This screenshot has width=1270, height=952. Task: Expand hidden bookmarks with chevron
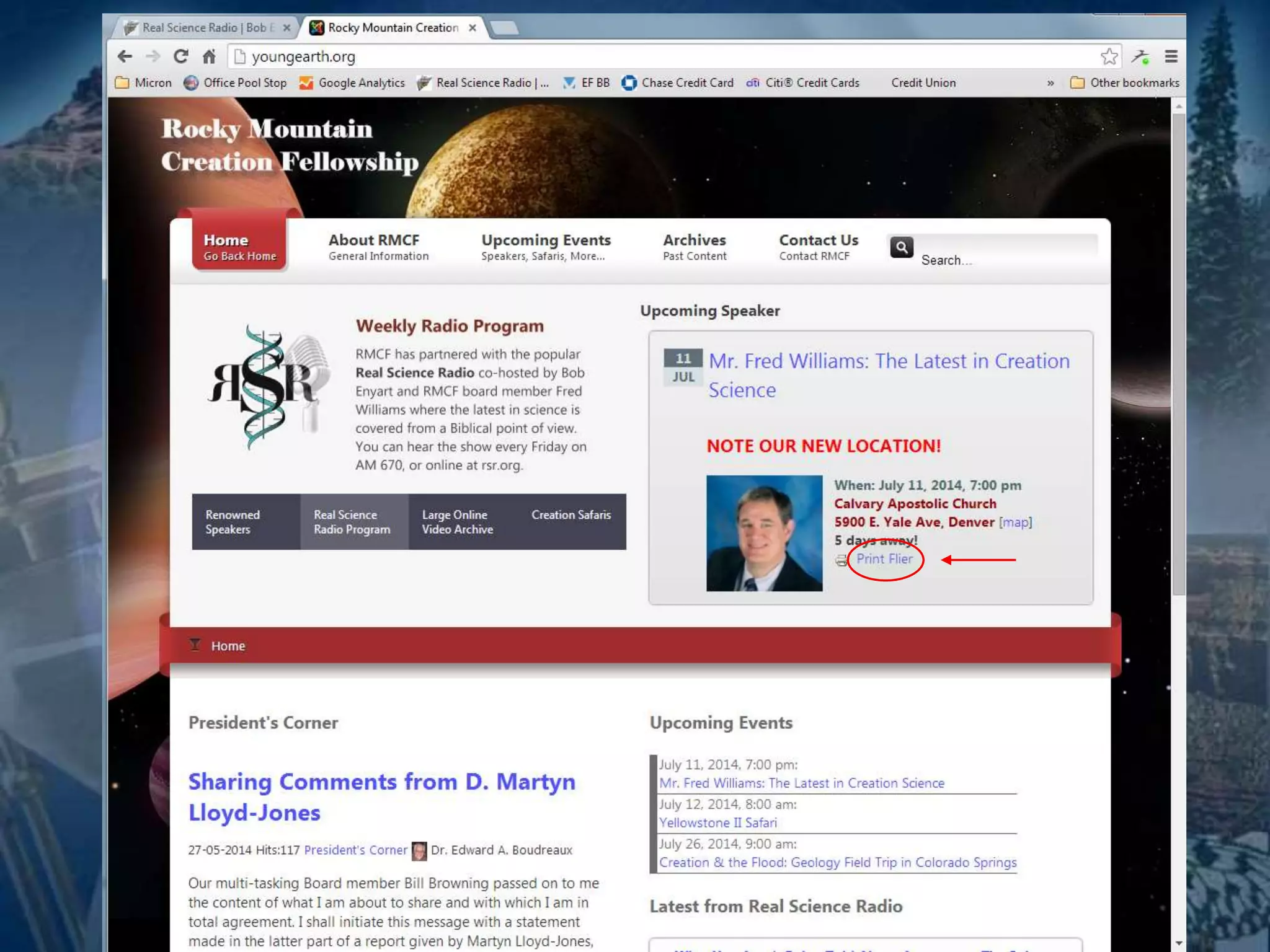tap(1050, 83)
